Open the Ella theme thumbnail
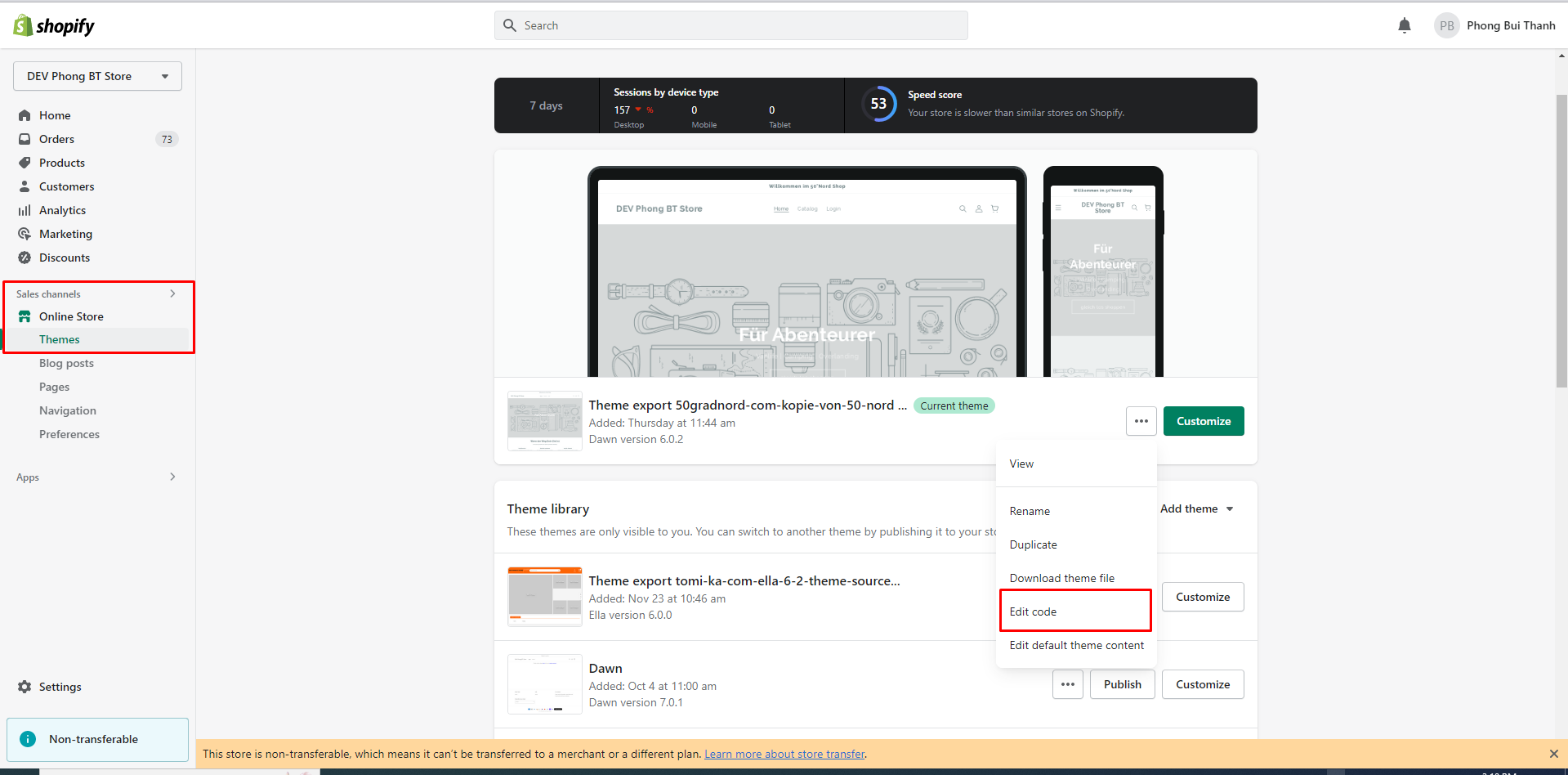This screenshot has width=1568, height=775. pos(545,597)
